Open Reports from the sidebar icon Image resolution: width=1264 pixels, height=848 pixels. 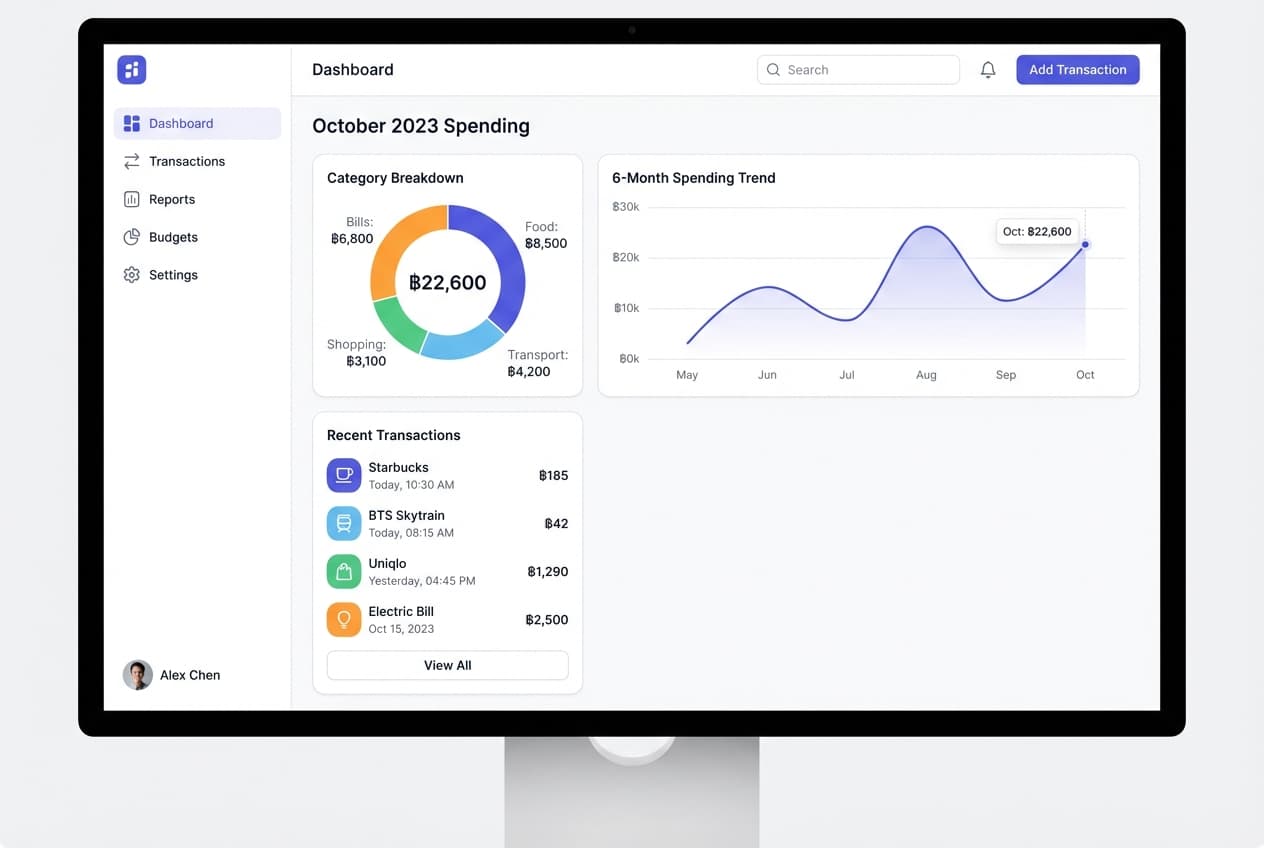131,199
